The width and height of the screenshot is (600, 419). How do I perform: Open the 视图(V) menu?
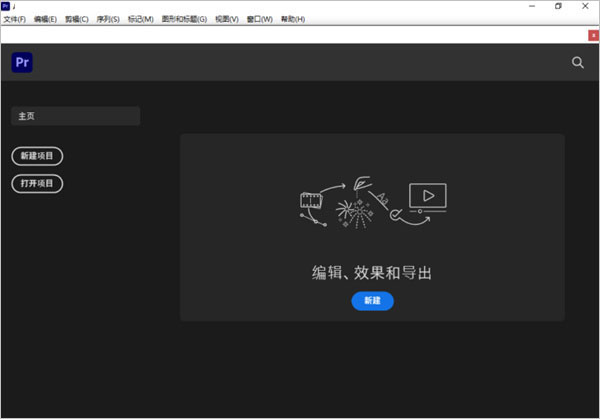(x=227, y=19)
